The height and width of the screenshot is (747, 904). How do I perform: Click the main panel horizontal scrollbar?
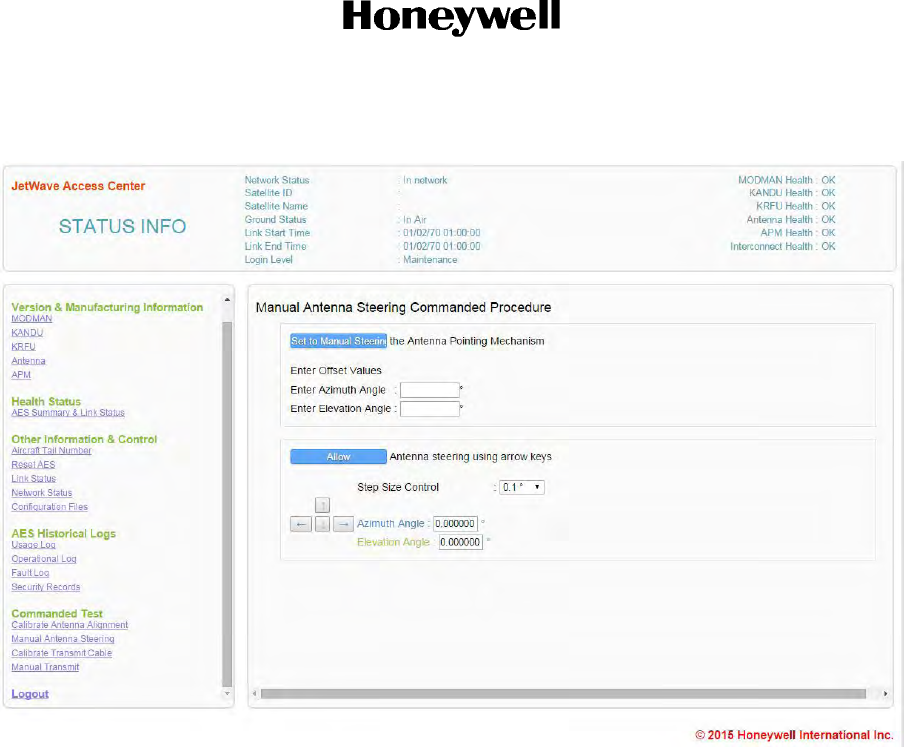coord(563,693)
